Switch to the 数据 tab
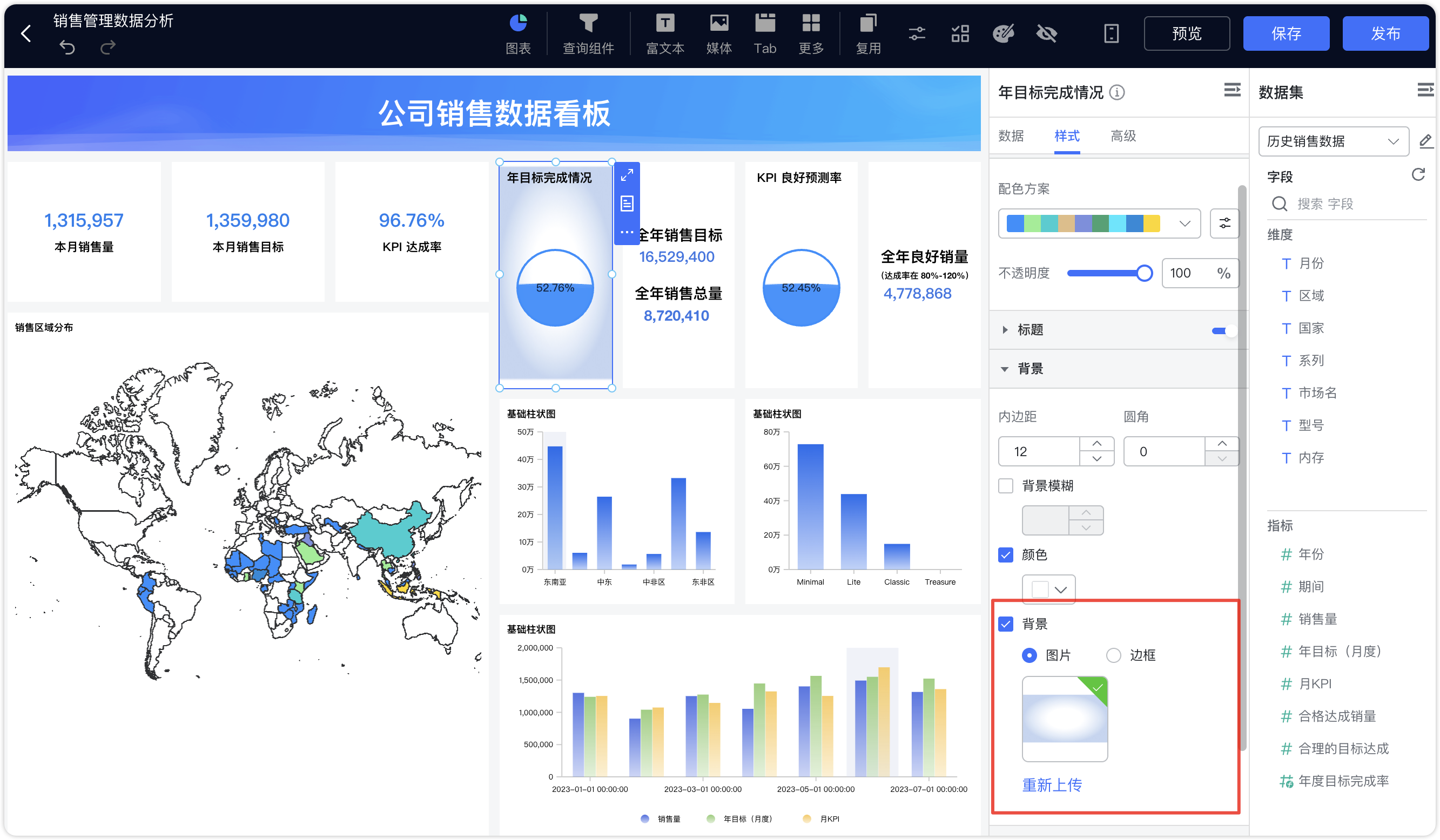1440x840 pixels. [x=1013, y=137]
